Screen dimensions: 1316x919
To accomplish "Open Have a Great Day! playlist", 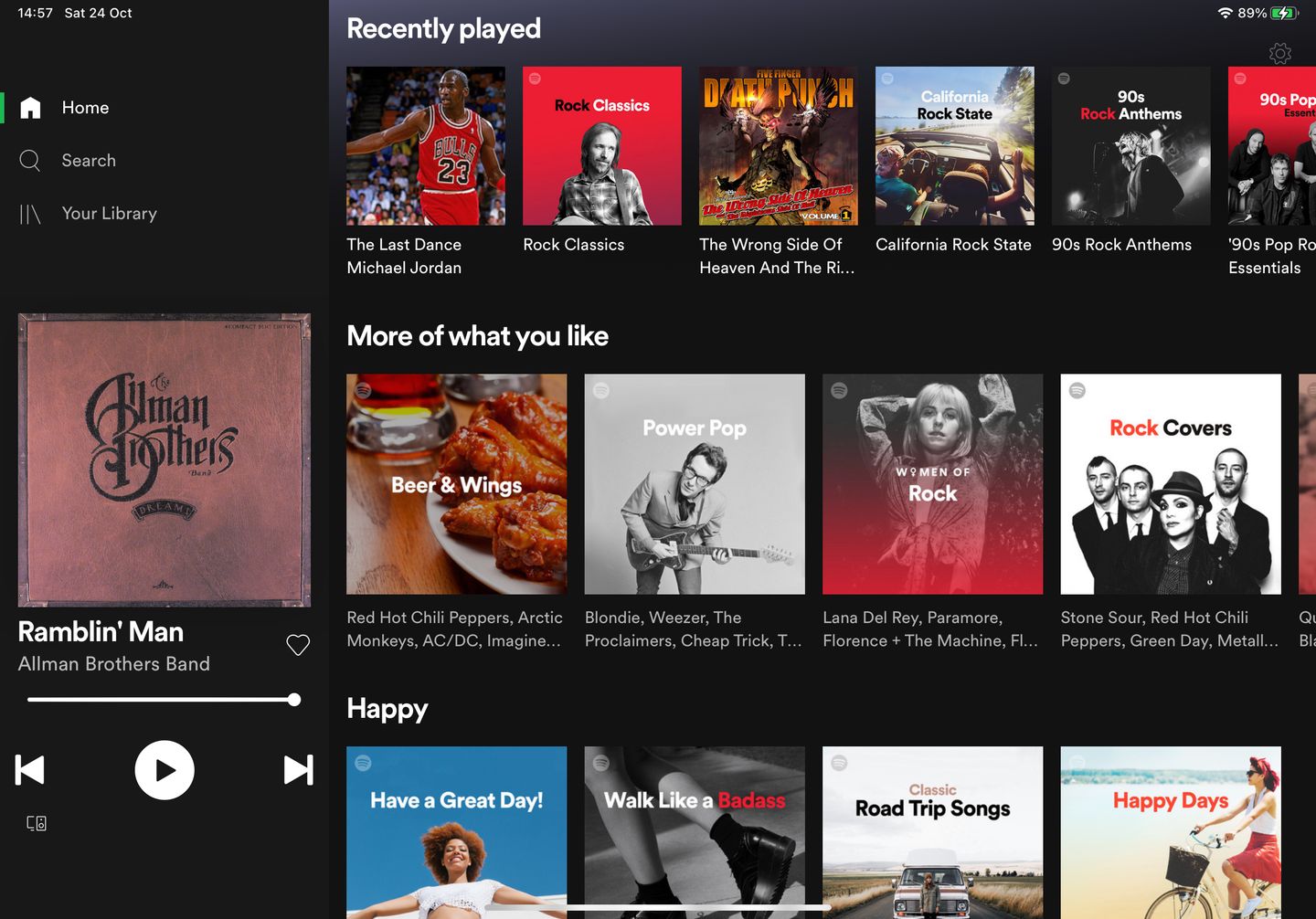I will point(457,833).
